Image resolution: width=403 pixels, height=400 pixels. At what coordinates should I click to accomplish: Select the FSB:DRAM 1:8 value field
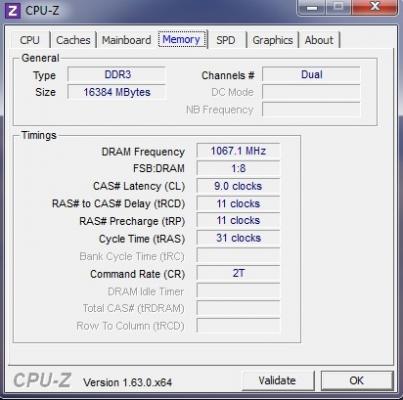point(238,168)
